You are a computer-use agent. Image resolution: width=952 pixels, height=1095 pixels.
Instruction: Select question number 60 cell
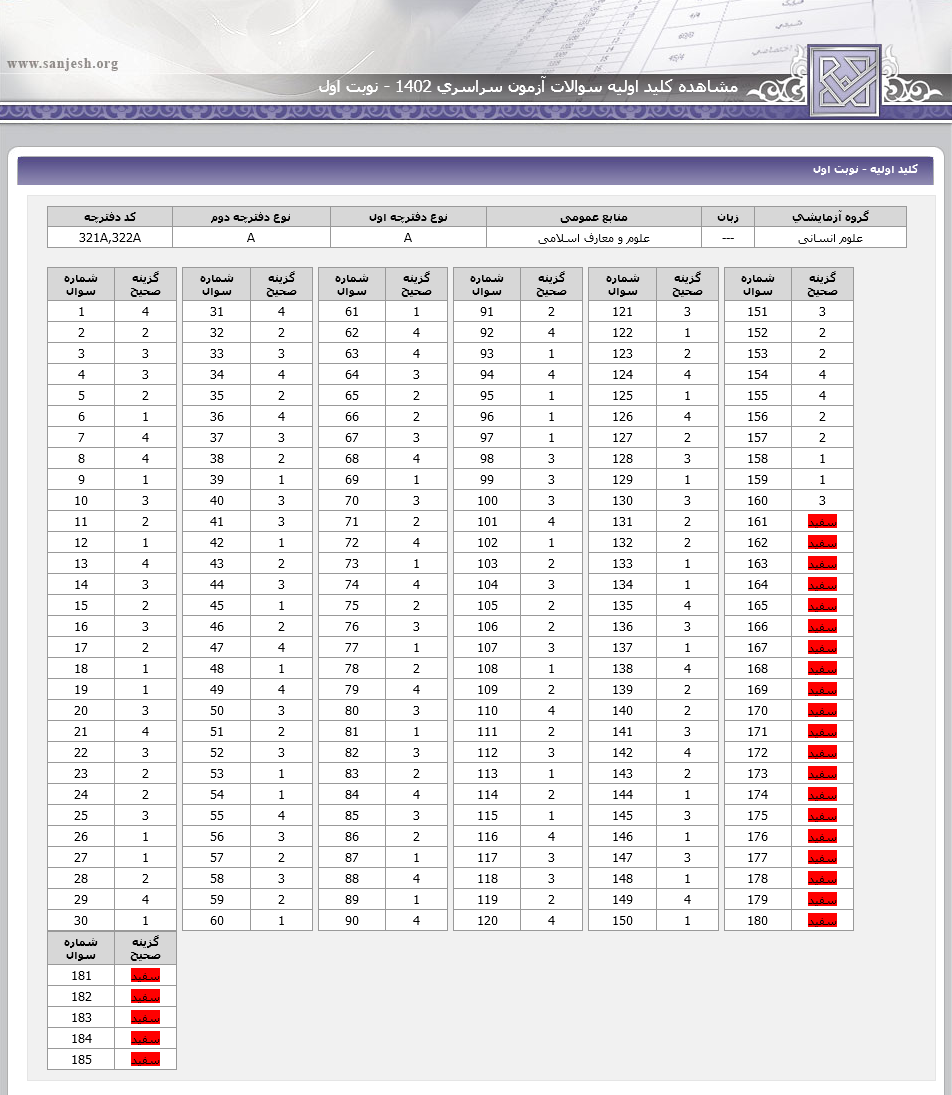[217, 921]
